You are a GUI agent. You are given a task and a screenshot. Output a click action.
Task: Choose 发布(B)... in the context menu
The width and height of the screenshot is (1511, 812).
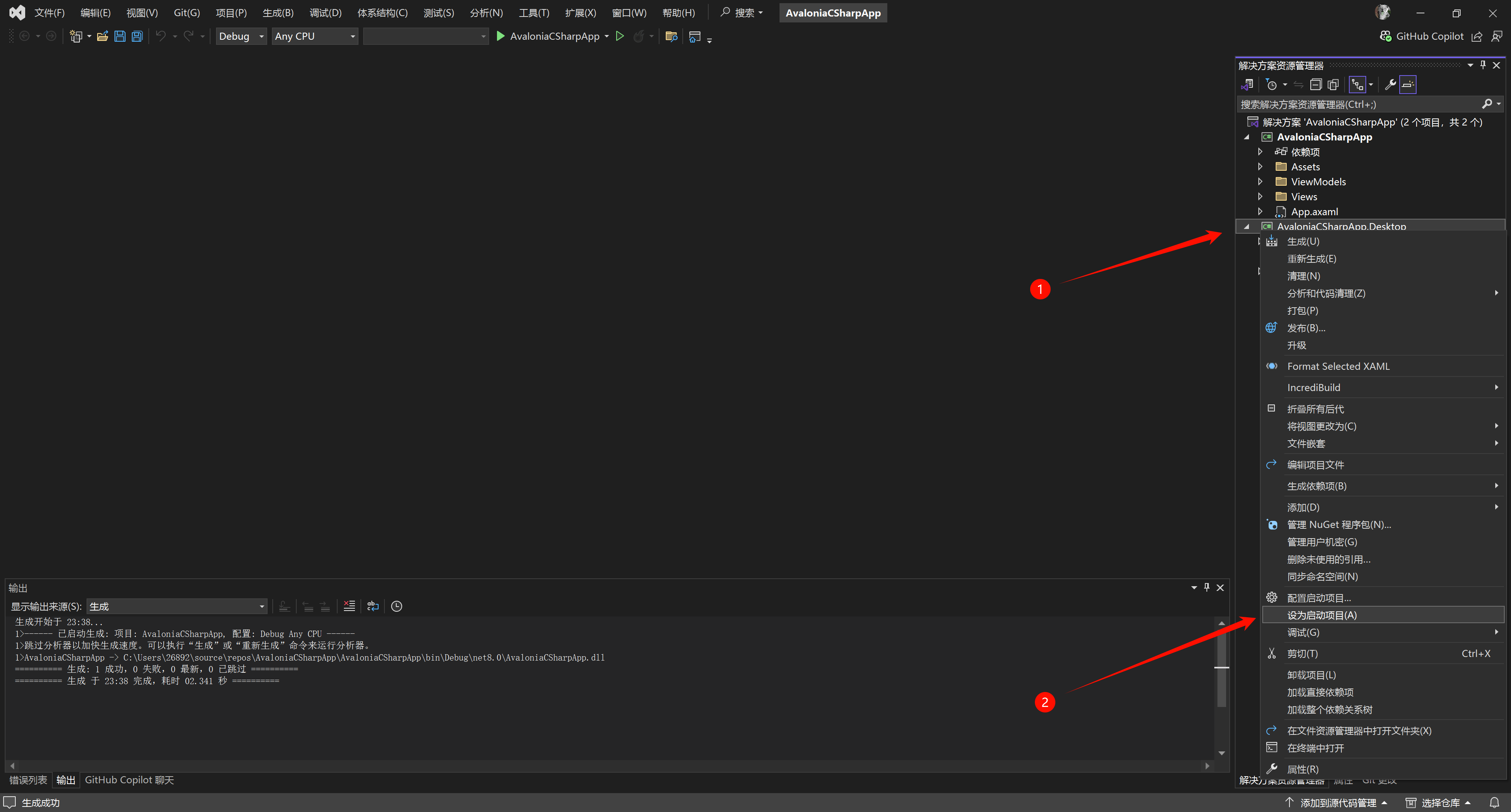[x=1383, y=328]
